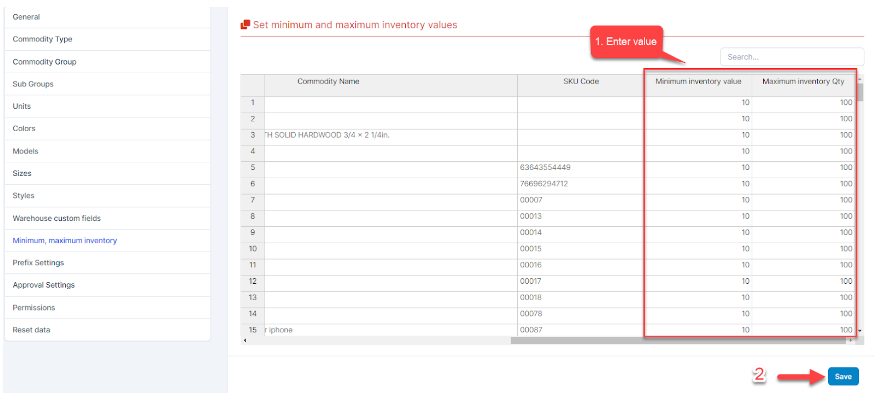
Task: Click the SKU Code column header
Action: tap(581, 85)
